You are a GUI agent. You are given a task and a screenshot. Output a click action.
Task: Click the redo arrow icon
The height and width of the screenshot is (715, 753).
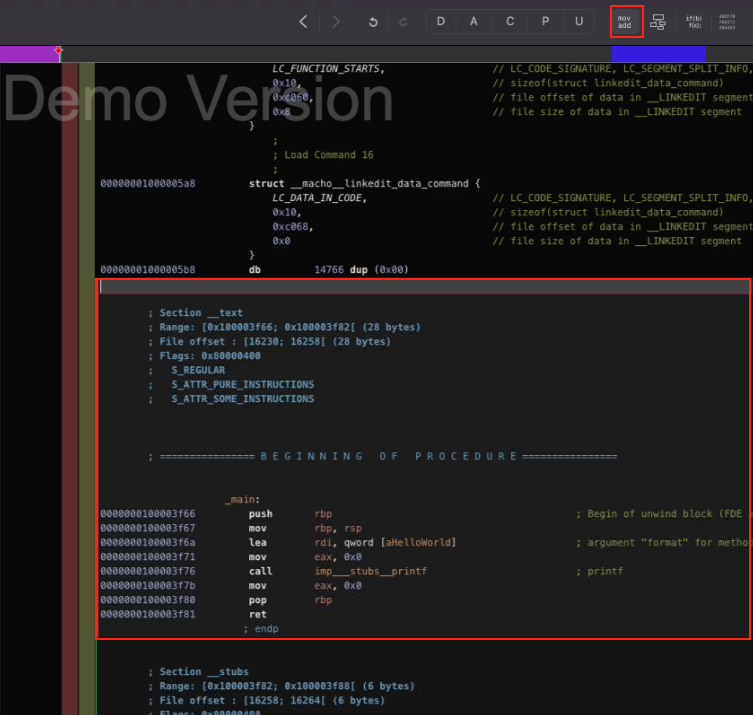click(x=403, y=21)
